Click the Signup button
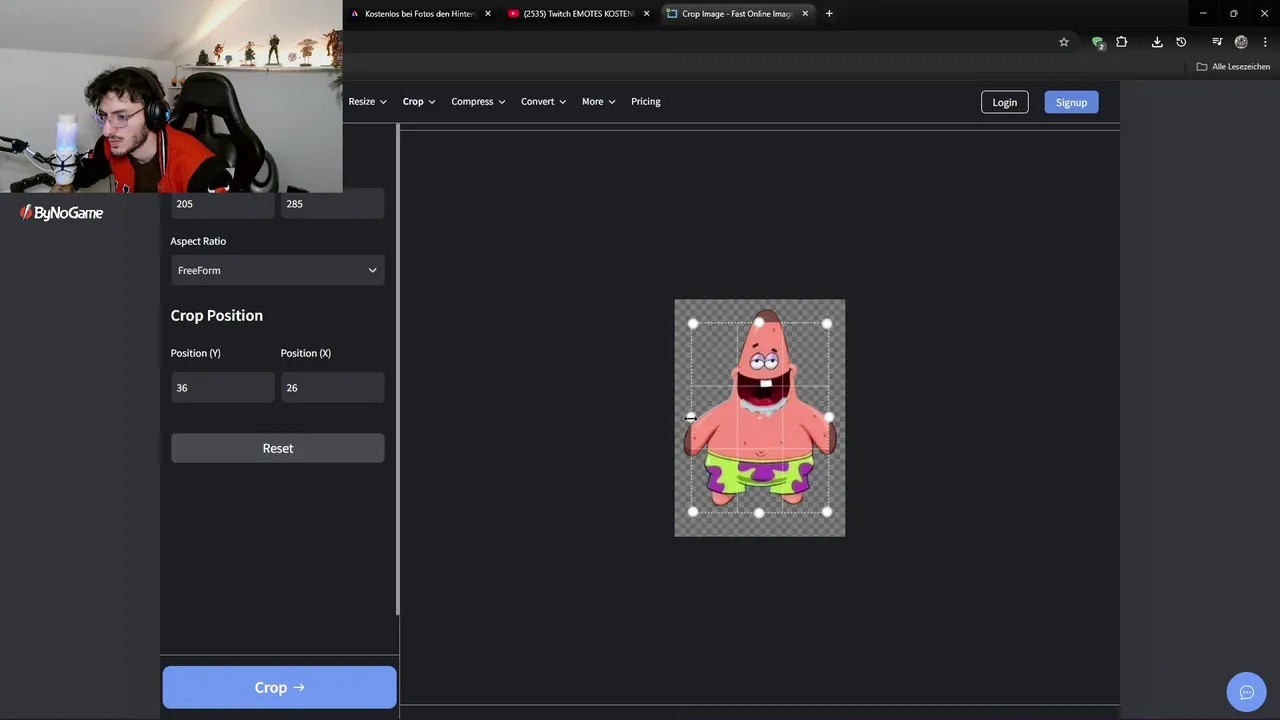 1071,102
